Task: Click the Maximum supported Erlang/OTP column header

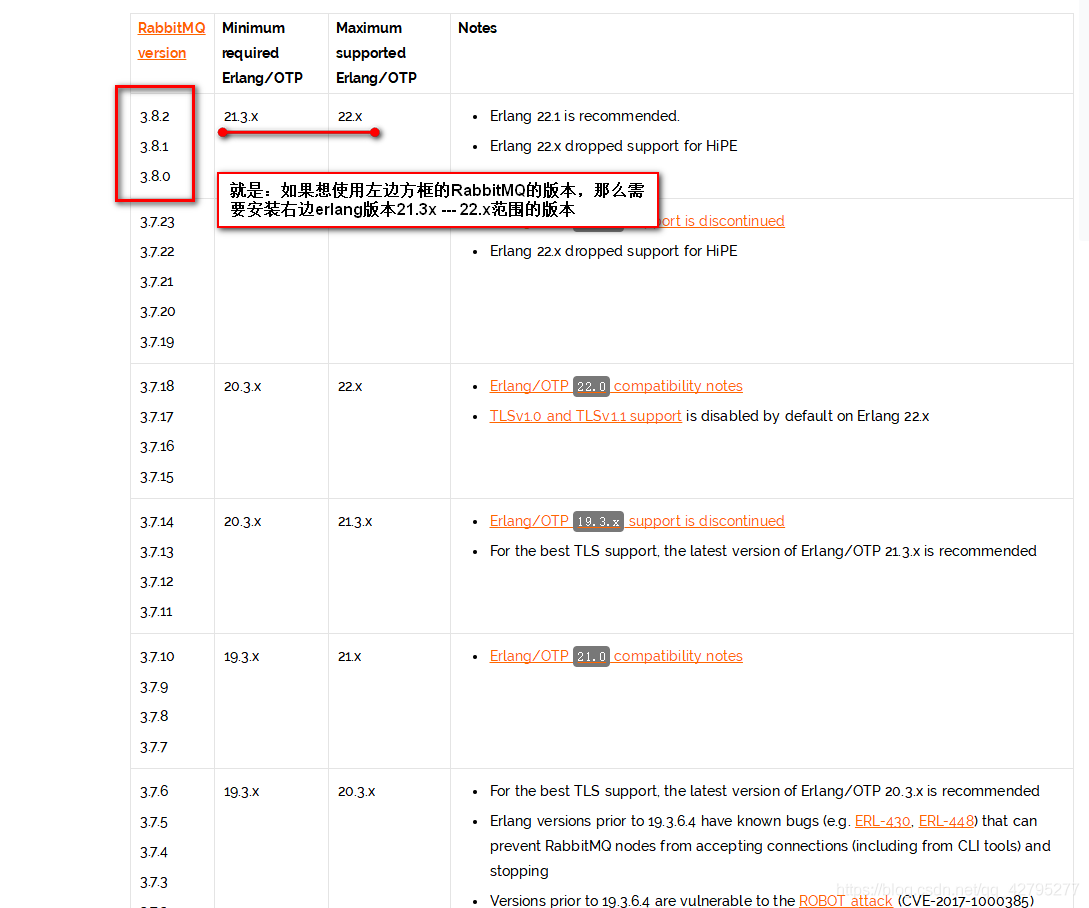Action: click(376, 53)
